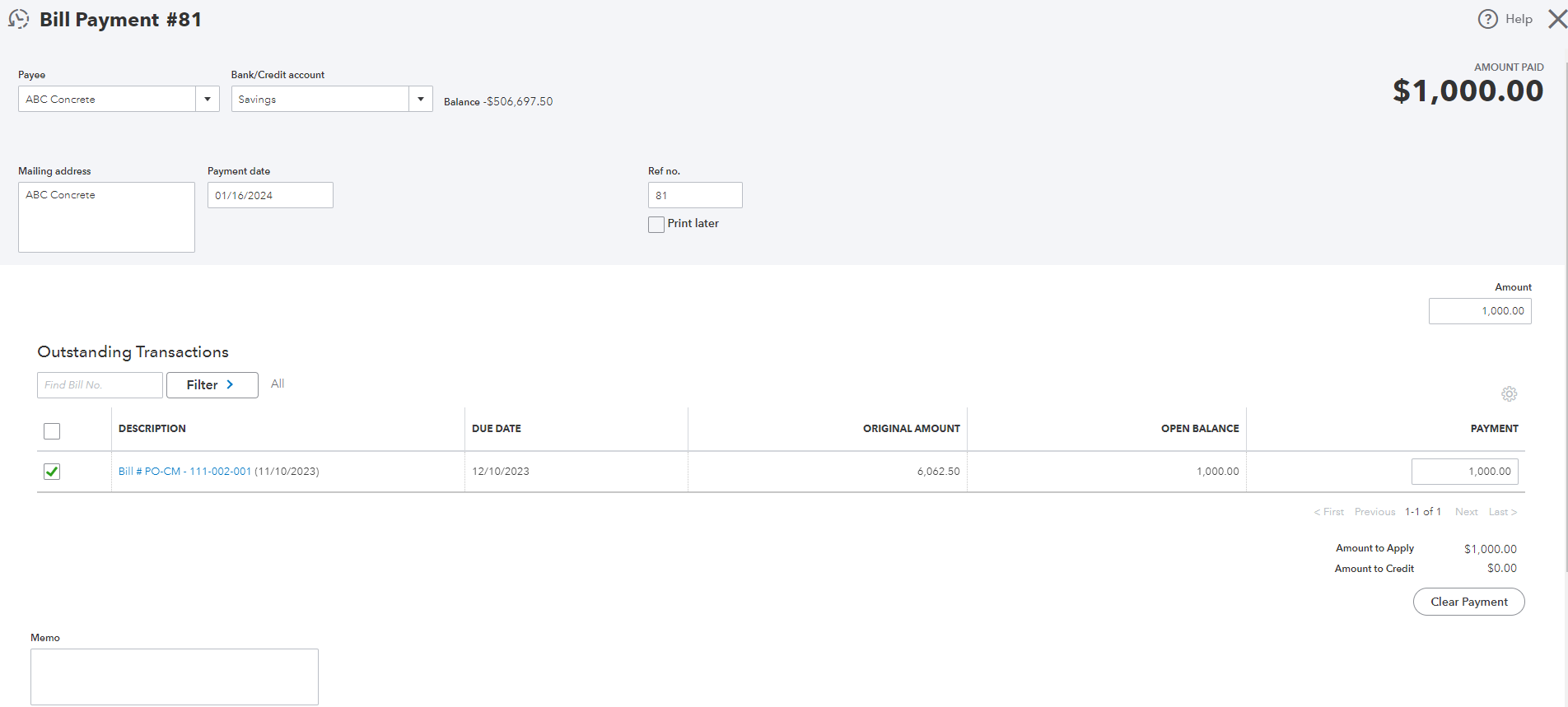Open Bill # PO-CM - 111-002-001 link
The width and height of the screenshot is (1568, 707).
(x=184, y=472)
